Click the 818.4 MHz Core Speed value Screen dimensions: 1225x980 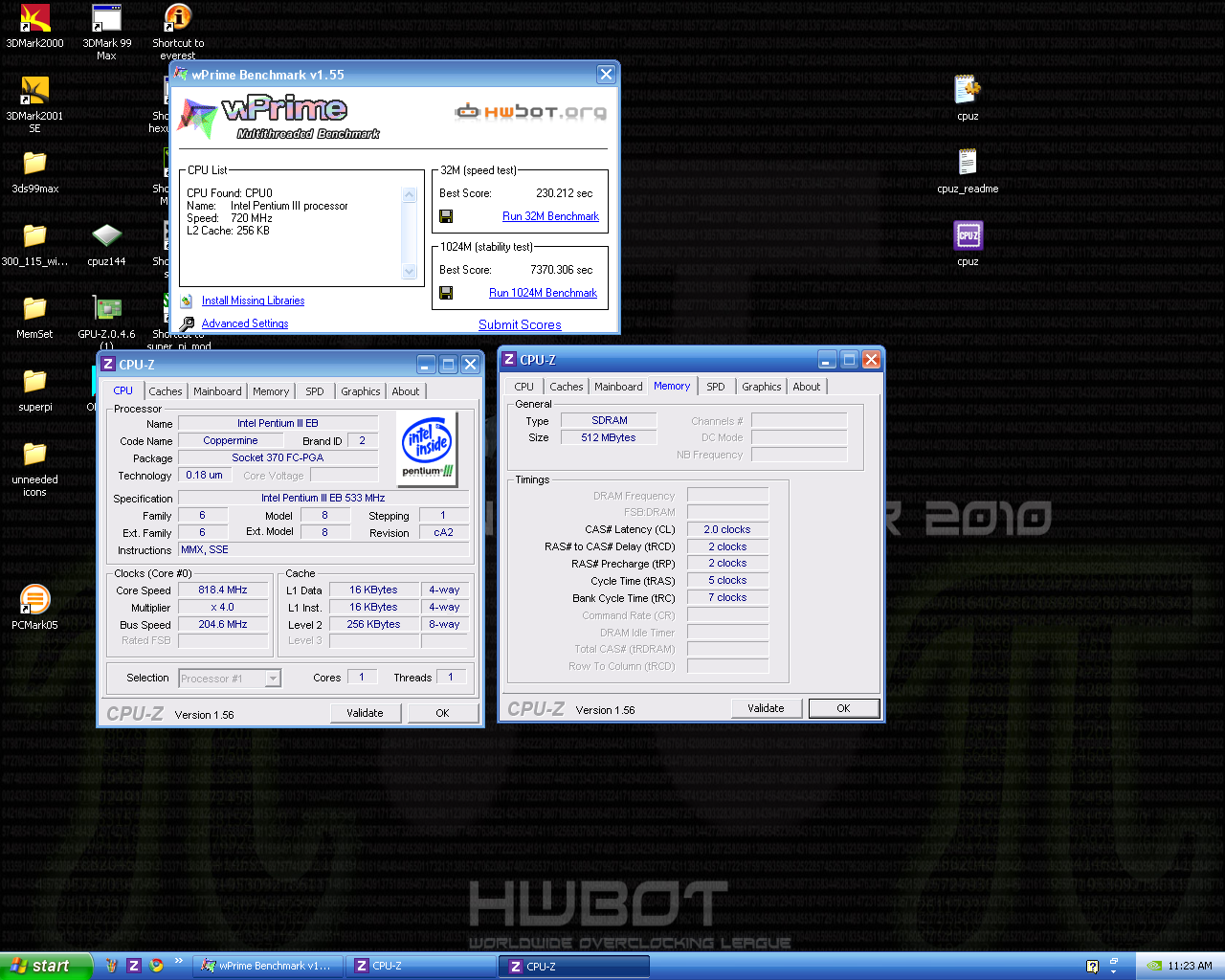[x=223, y=590]
